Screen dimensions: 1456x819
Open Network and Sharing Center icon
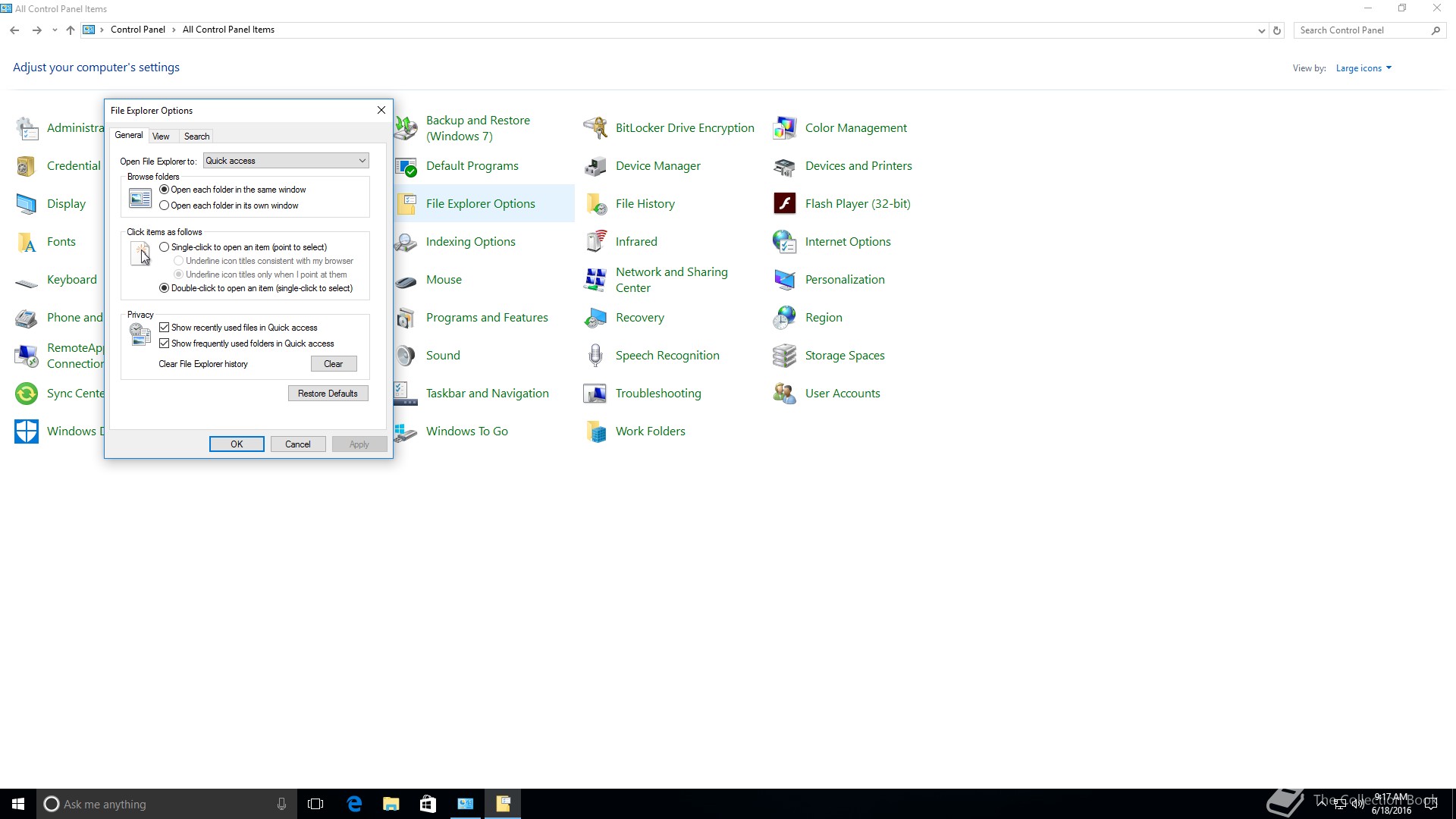595,280
